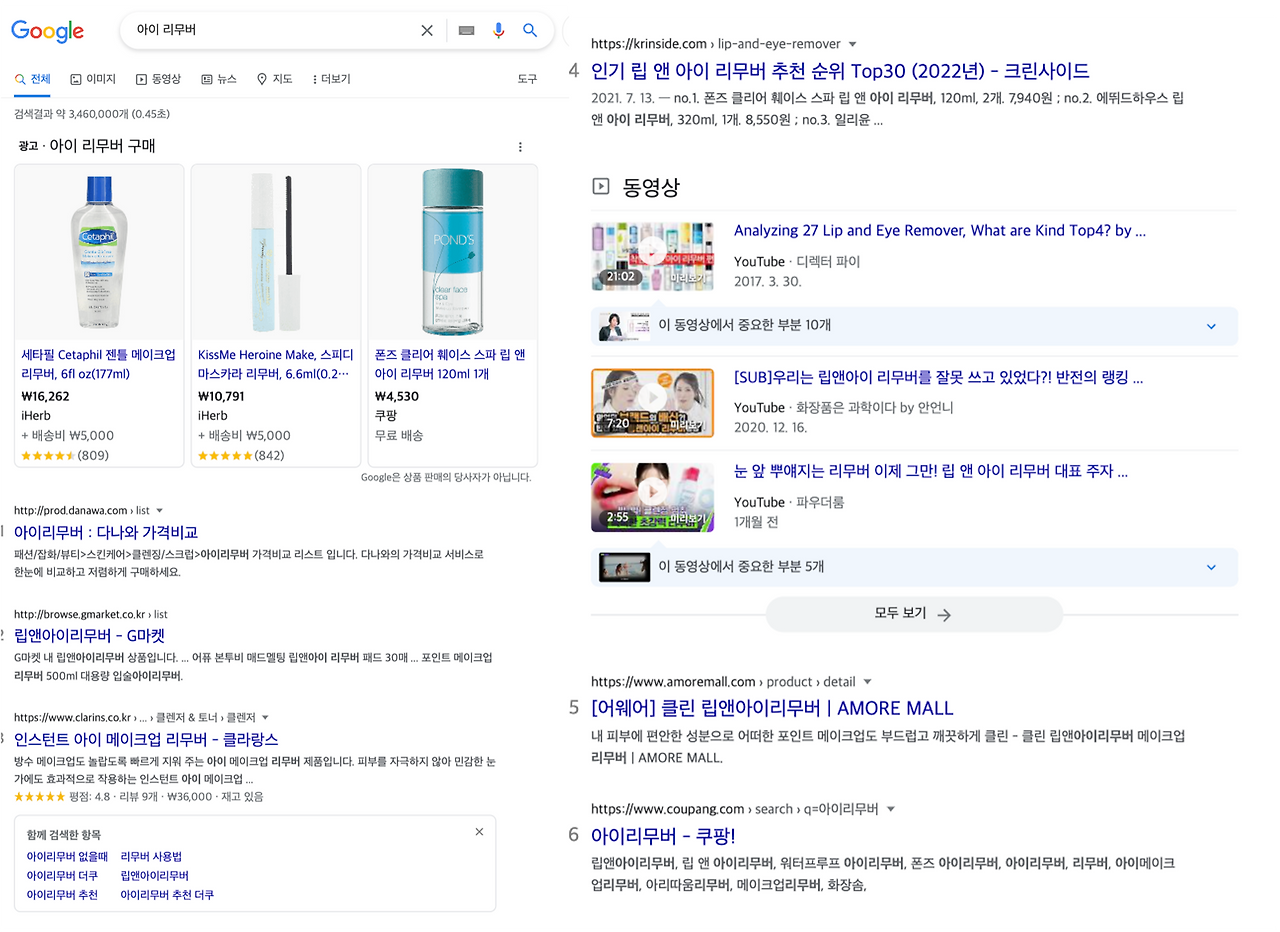
Task: Switch to the 뉴스 tab
Action: [x=219, y=79]
